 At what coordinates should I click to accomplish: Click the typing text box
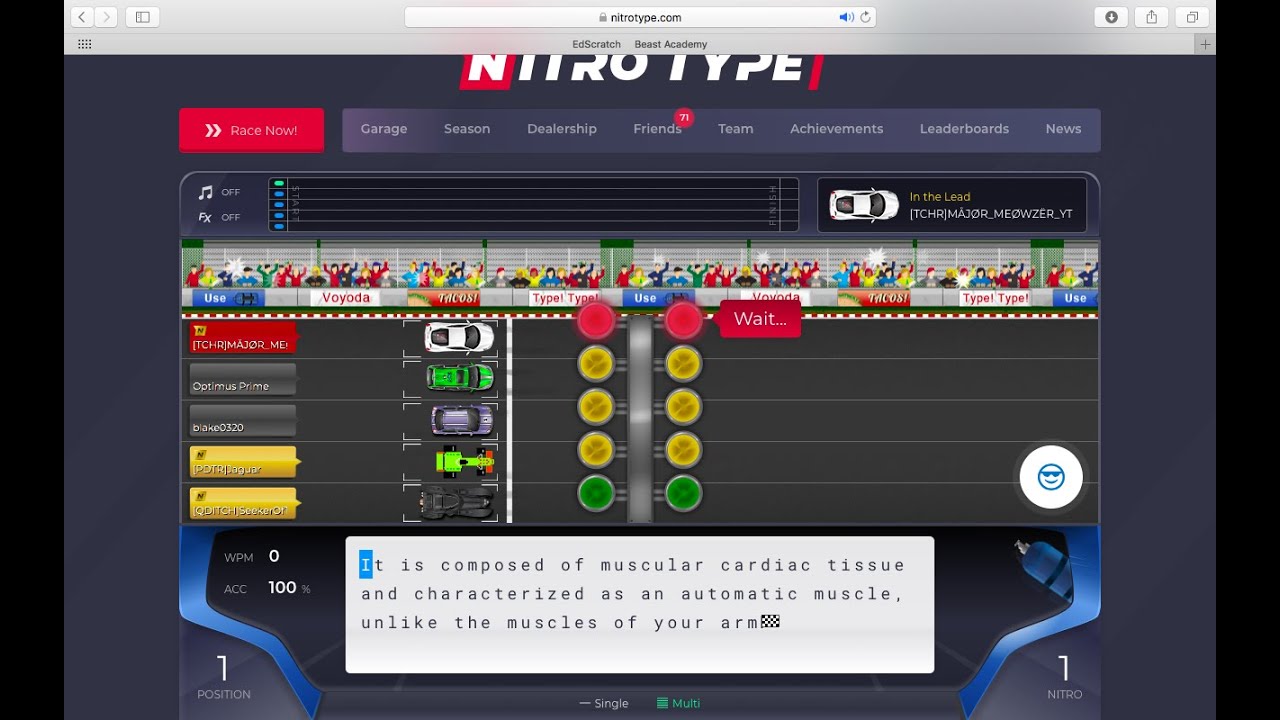[x=640, y=605]
